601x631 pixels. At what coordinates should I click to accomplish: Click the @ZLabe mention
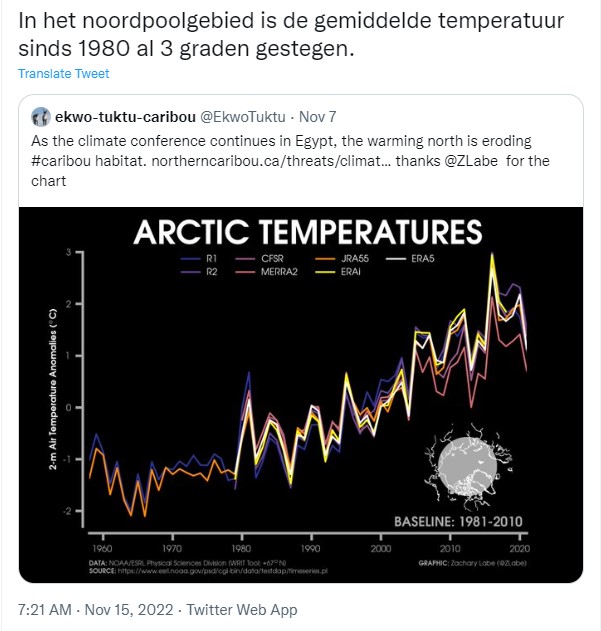(x=480, y=160)
